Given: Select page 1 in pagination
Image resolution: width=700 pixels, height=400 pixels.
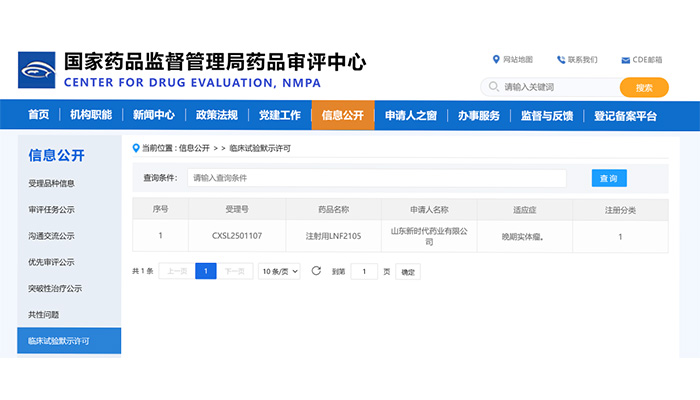Looking at the screenshot, I should [x=205, y=271].
